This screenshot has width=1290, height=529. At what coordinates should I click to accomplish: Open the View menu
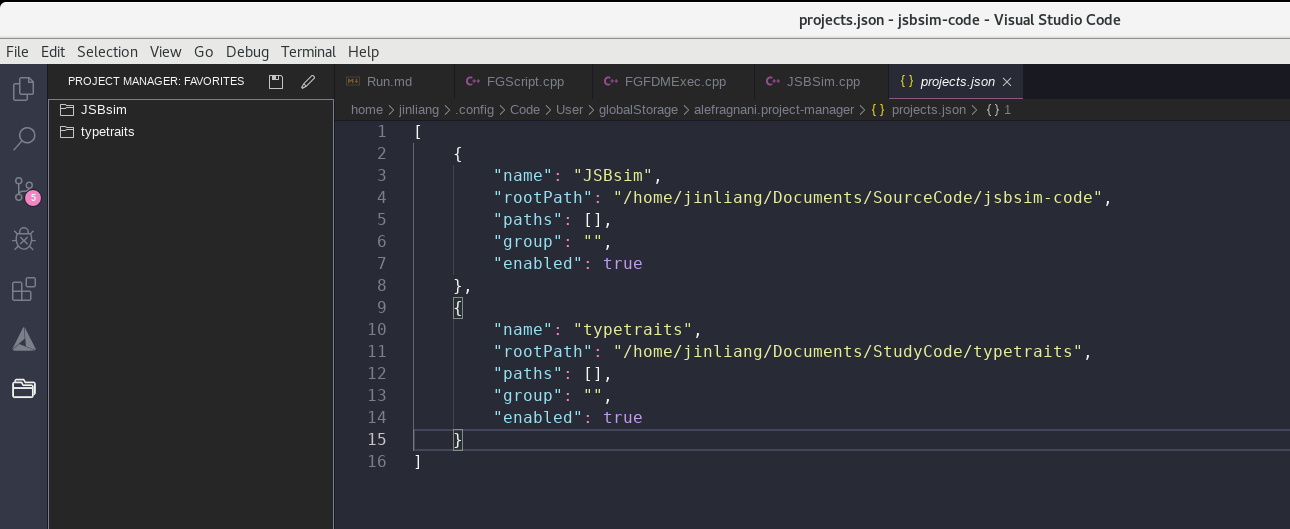[166, 51]
